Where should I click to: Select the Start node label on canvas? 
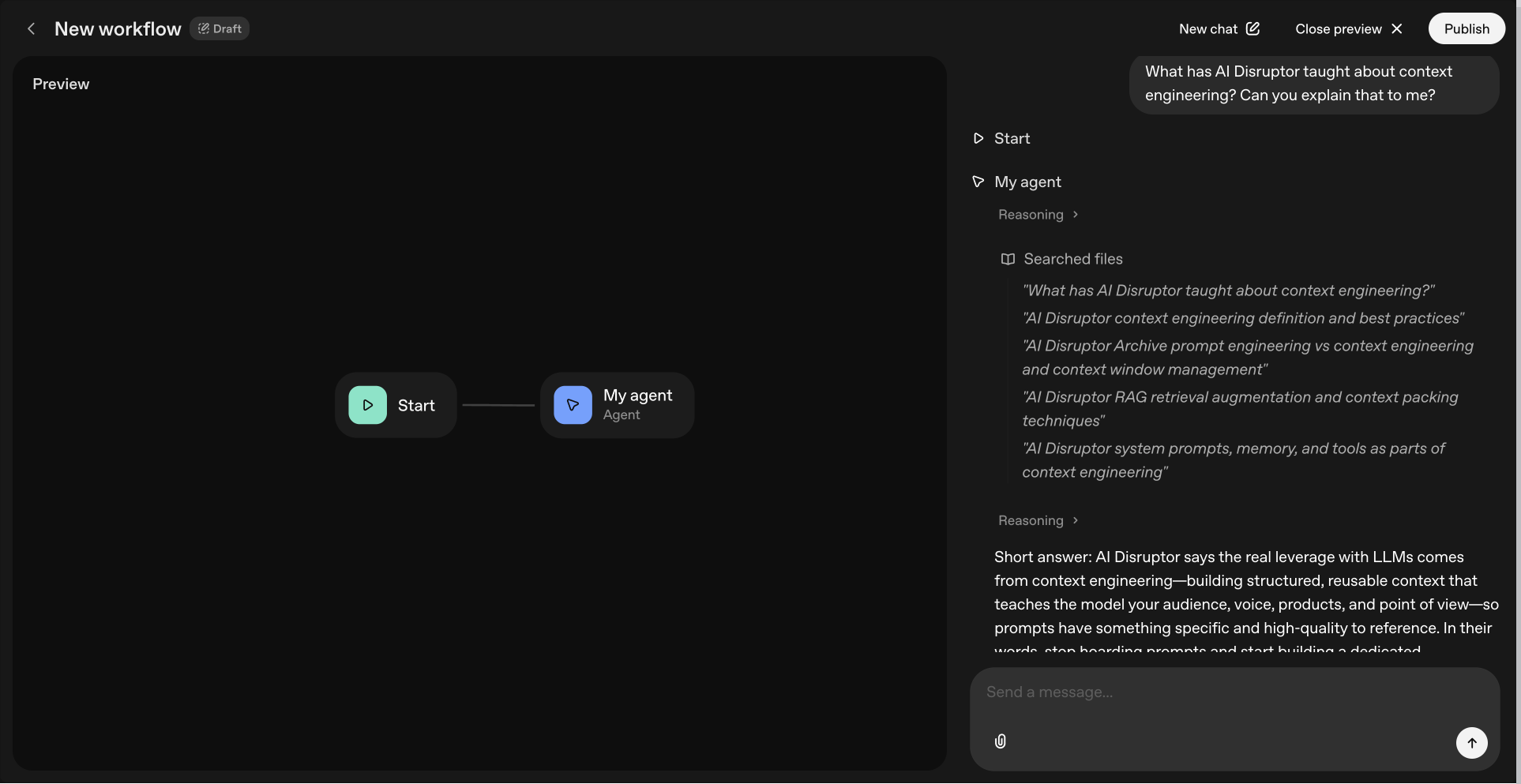point(416,405)
